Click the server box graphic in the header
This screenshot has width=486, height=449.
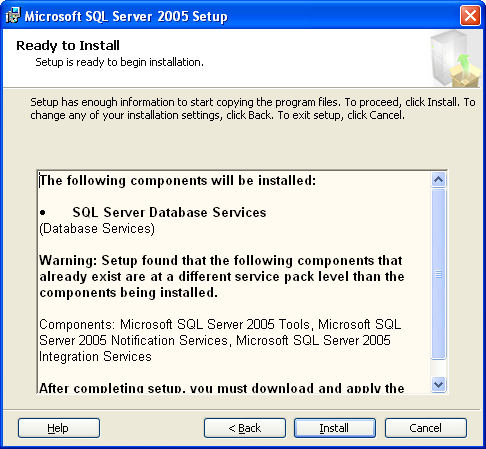click(455, 59)
